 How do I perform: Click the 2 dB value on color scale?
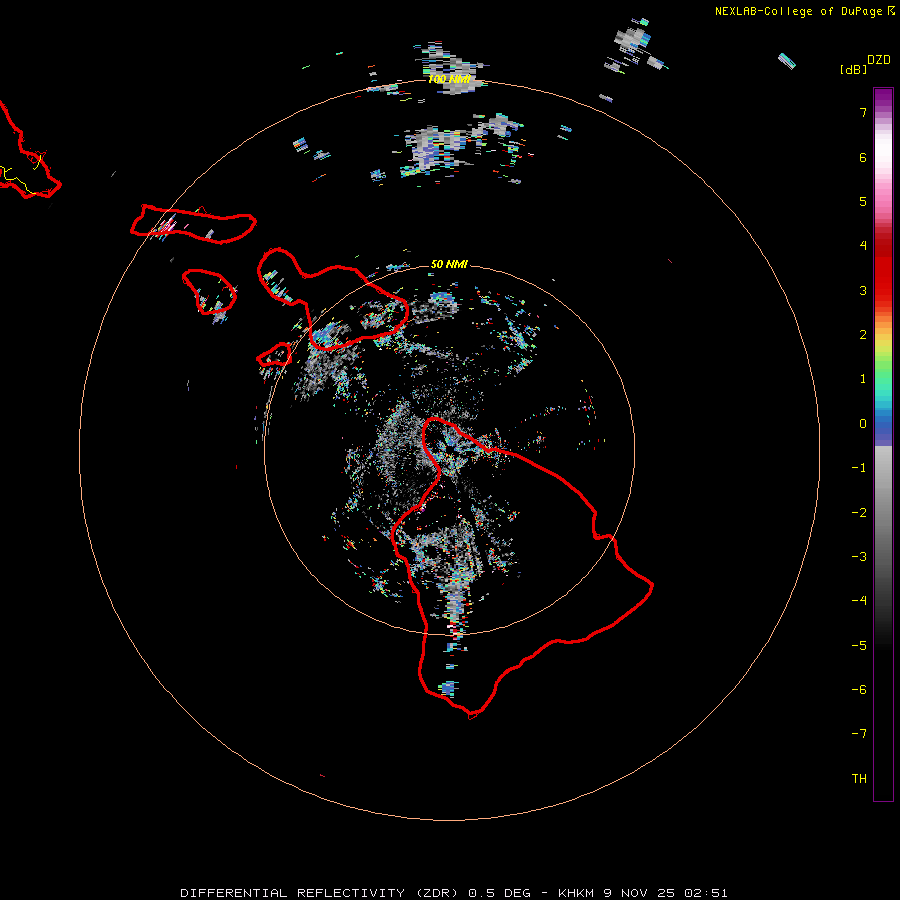(863, 335)
